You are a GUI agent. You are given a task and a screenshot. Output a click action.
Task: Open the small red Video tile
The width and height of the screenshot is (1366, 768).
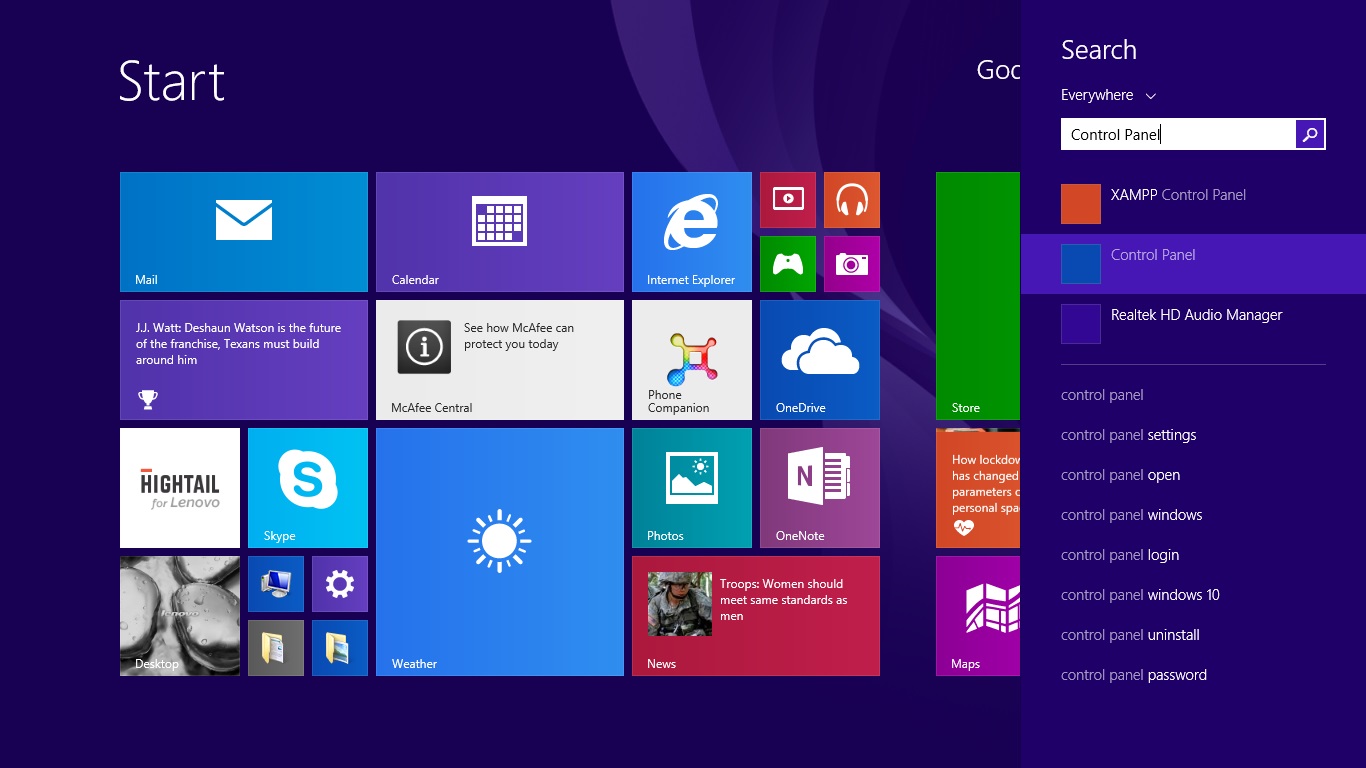pyautogui.click(x=788, y=200)
